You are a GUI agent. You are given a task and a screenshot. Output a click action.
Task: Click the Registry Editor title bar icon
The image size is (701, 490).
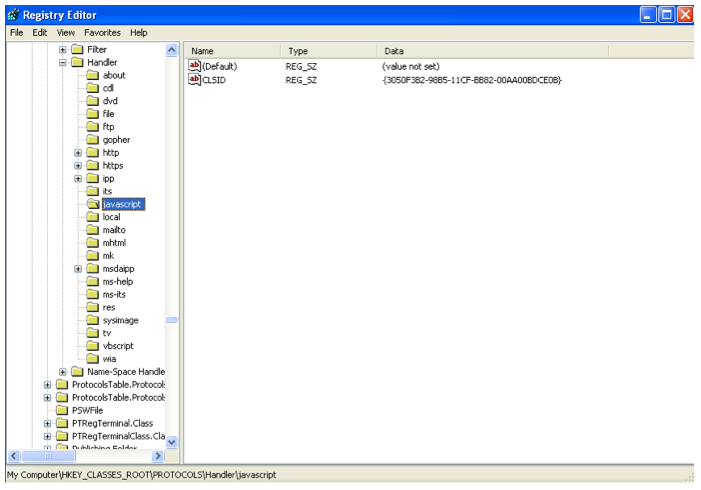(x=14, y=15)
